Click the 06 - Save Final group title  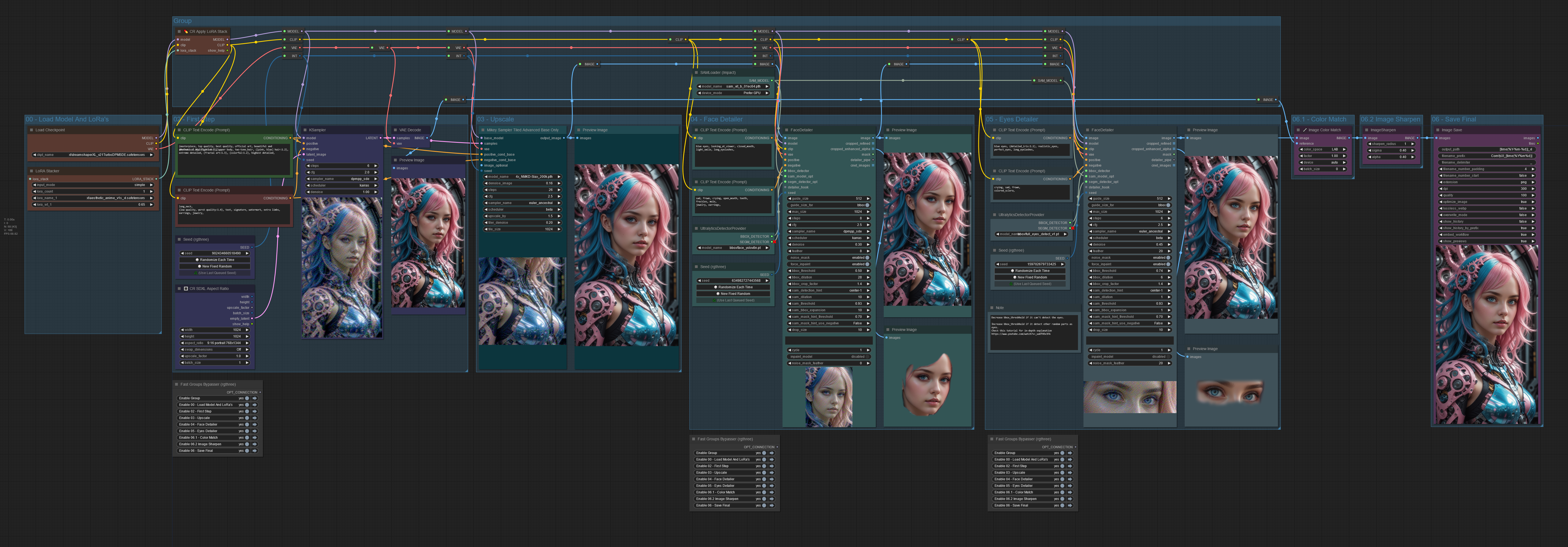coord(1454,119)
